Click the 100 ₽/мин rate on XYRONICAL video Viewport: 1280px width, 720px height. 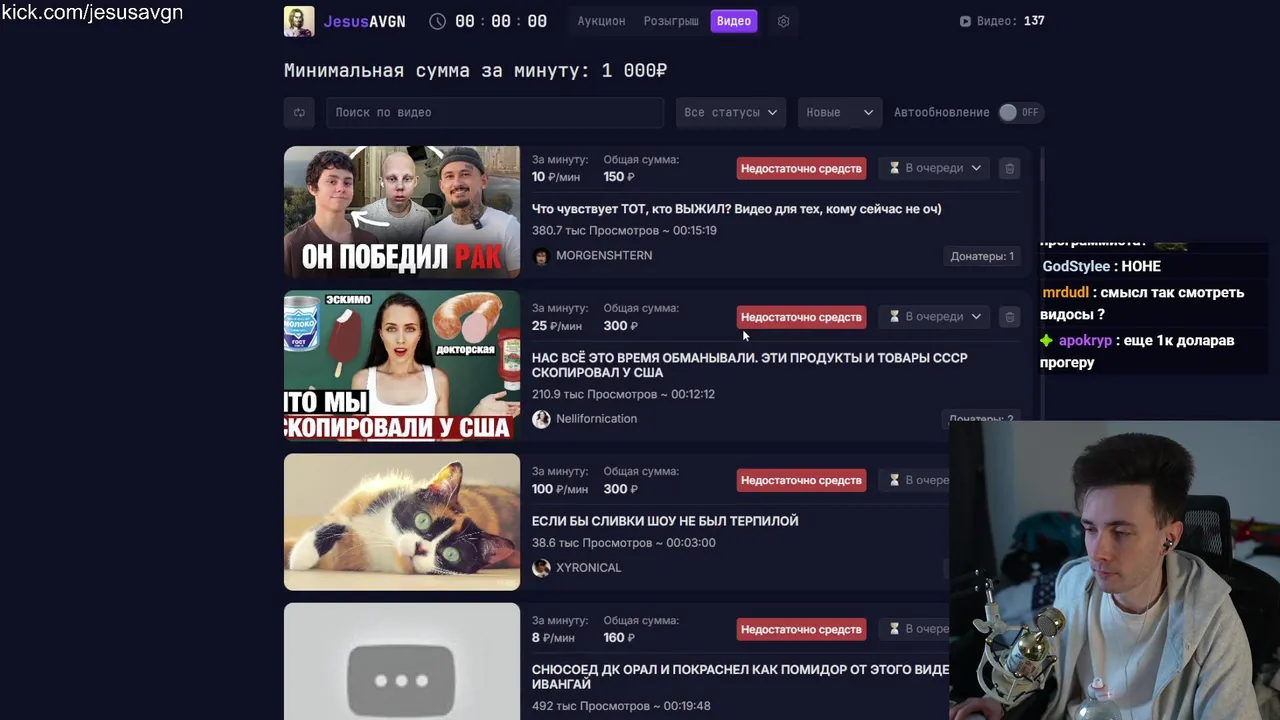coord(560,489)
